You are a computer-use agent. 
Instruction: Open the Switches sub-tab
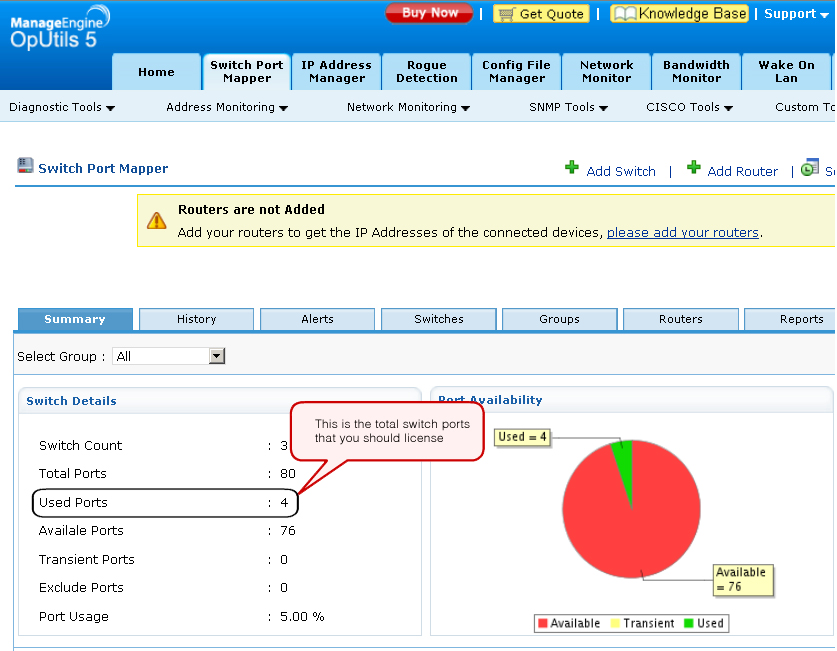pos(439,319)
